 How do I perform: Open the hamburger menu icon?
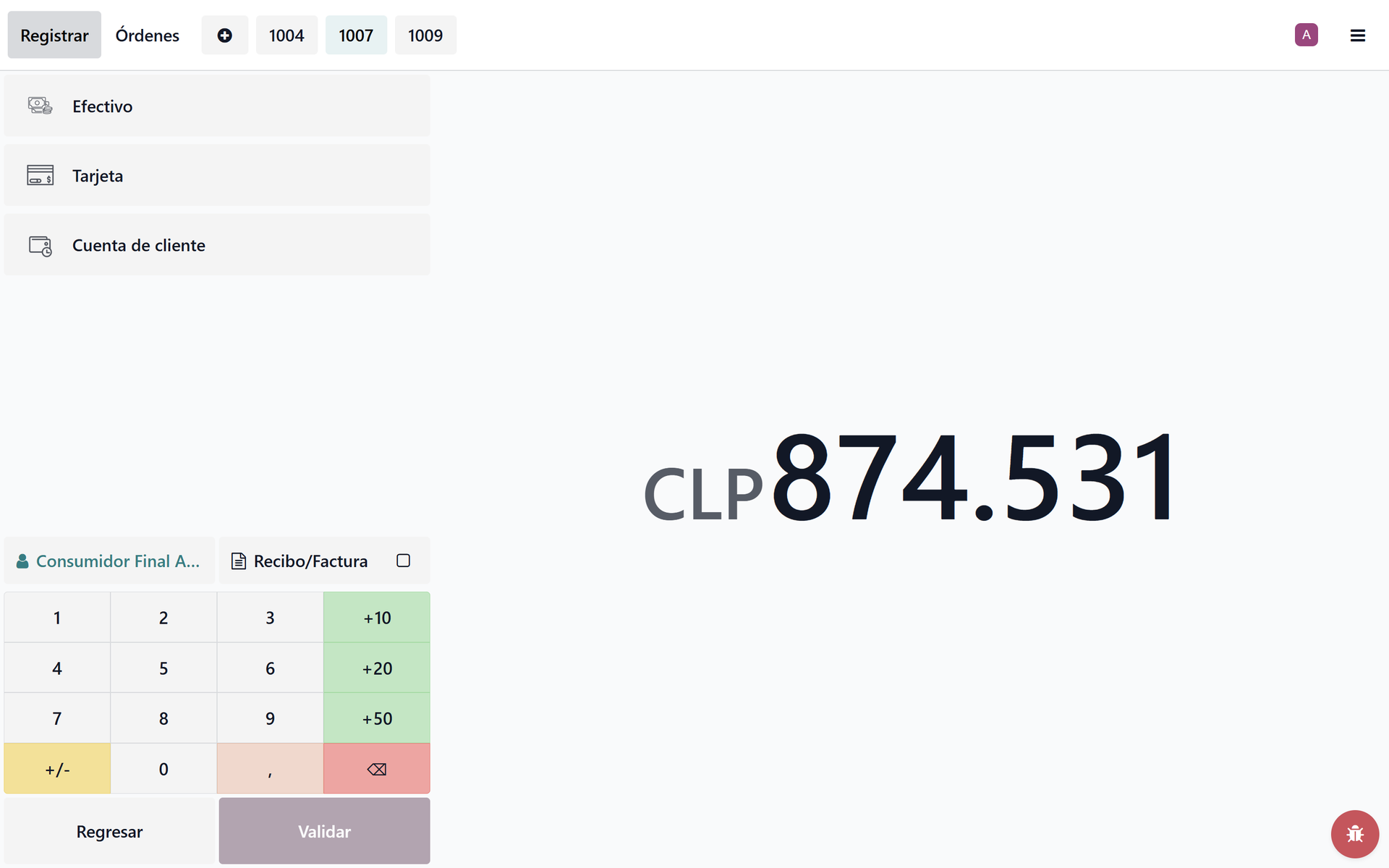coord(1357,35)
